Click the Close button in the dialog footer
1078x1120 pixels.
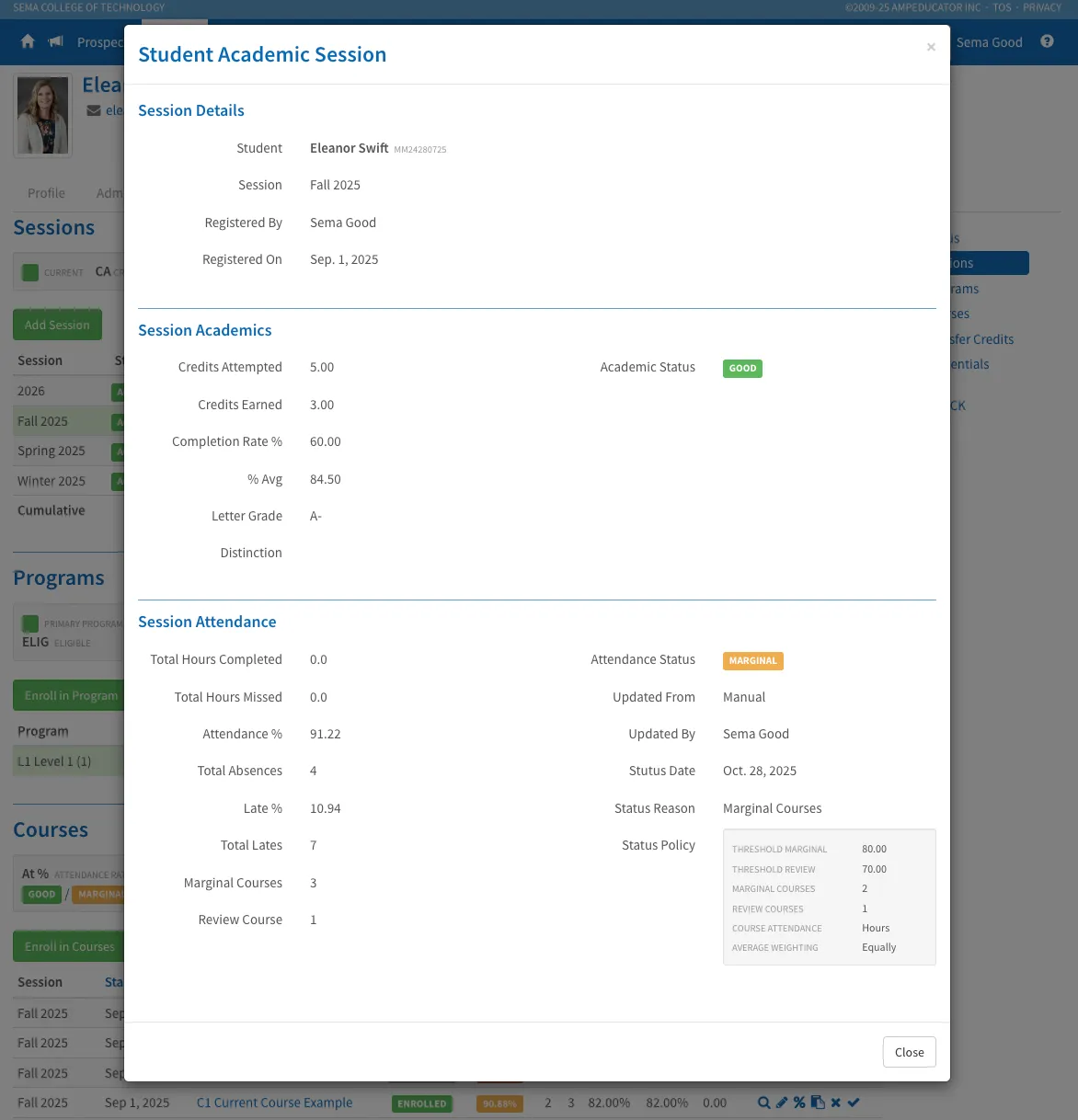tap(910, 1052)
